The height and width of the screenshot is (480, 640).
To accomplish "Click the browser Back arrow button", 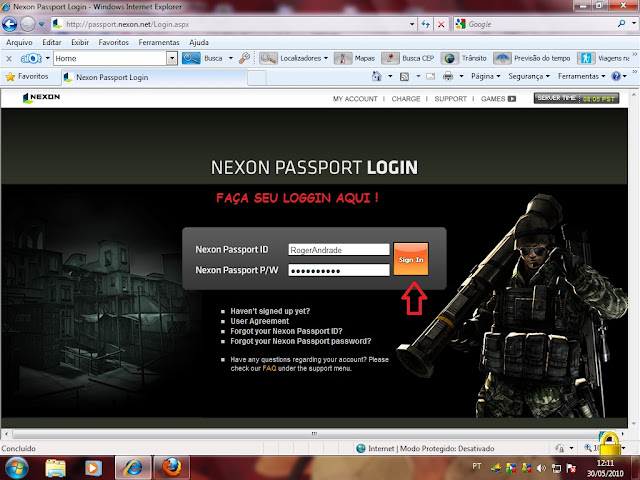I will [9, 24].
